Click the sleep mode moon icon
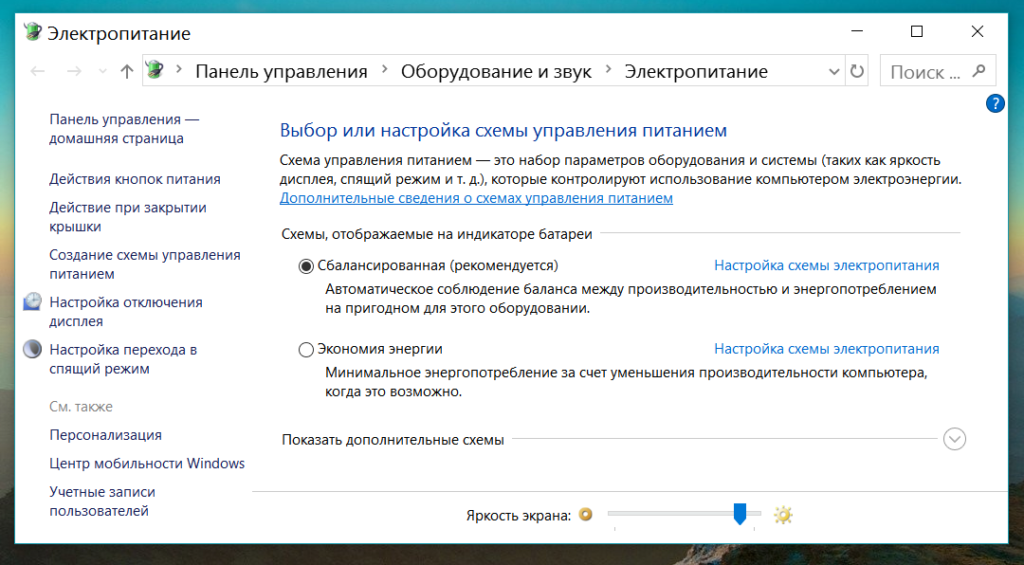 click(x=32, y=349)
